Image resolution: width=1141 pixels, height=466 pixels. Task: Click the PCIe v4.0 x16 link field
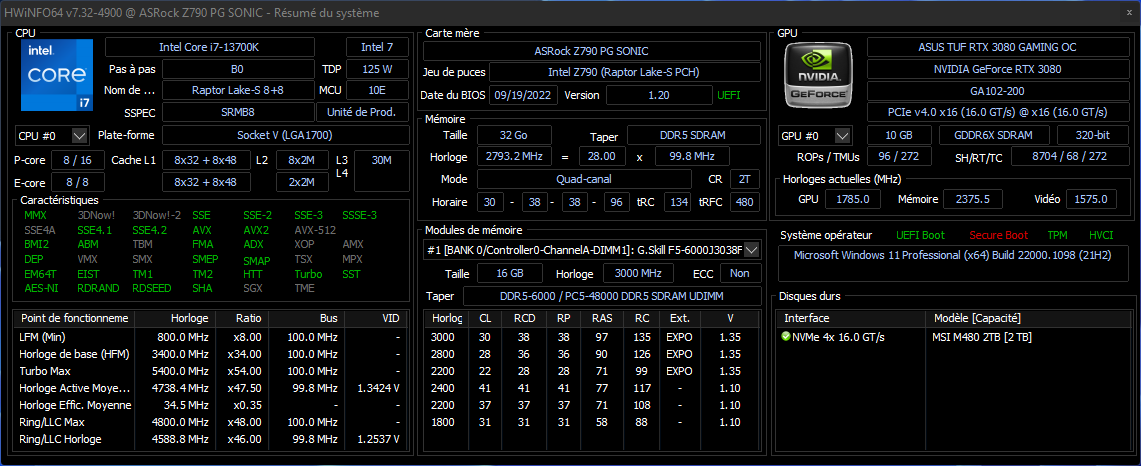[x=997, y=112]
